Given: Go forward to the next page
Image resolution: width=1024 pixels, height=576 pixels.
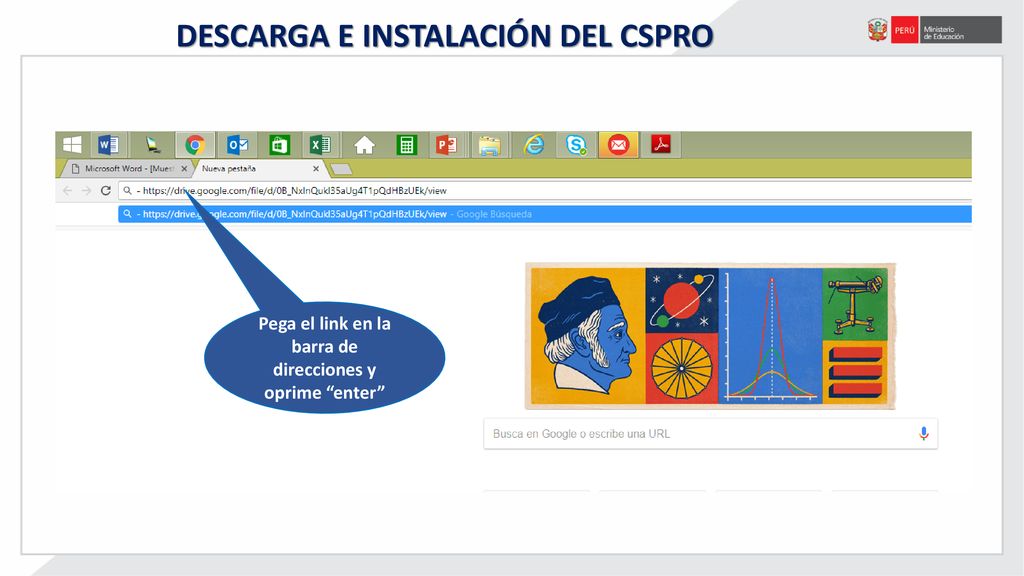Looking at the screenshot, I should pyautogui.click(x=86, y=191).
